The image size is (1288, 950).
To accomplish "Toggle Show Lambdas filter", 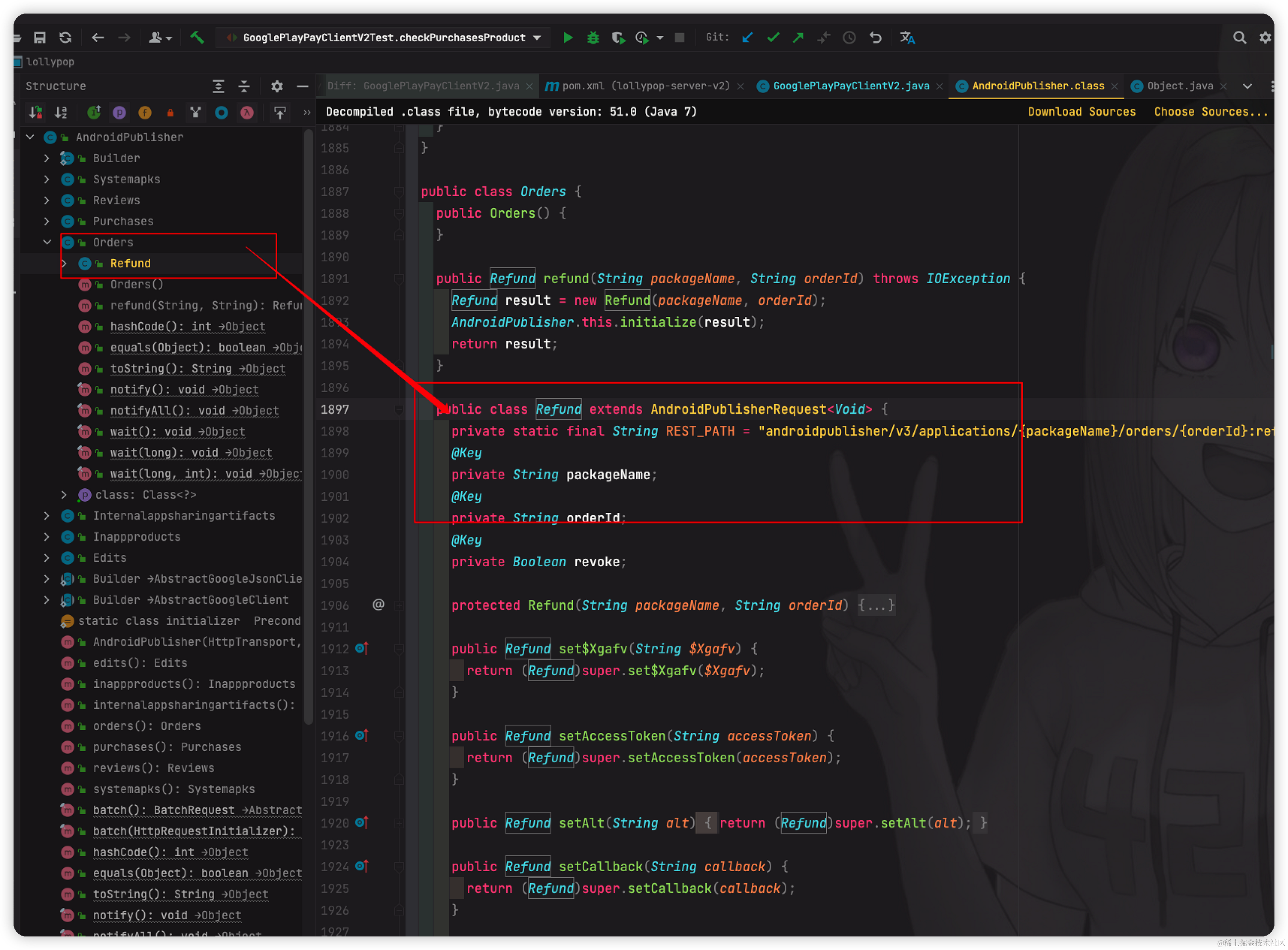I will click(x=247, y=113).
